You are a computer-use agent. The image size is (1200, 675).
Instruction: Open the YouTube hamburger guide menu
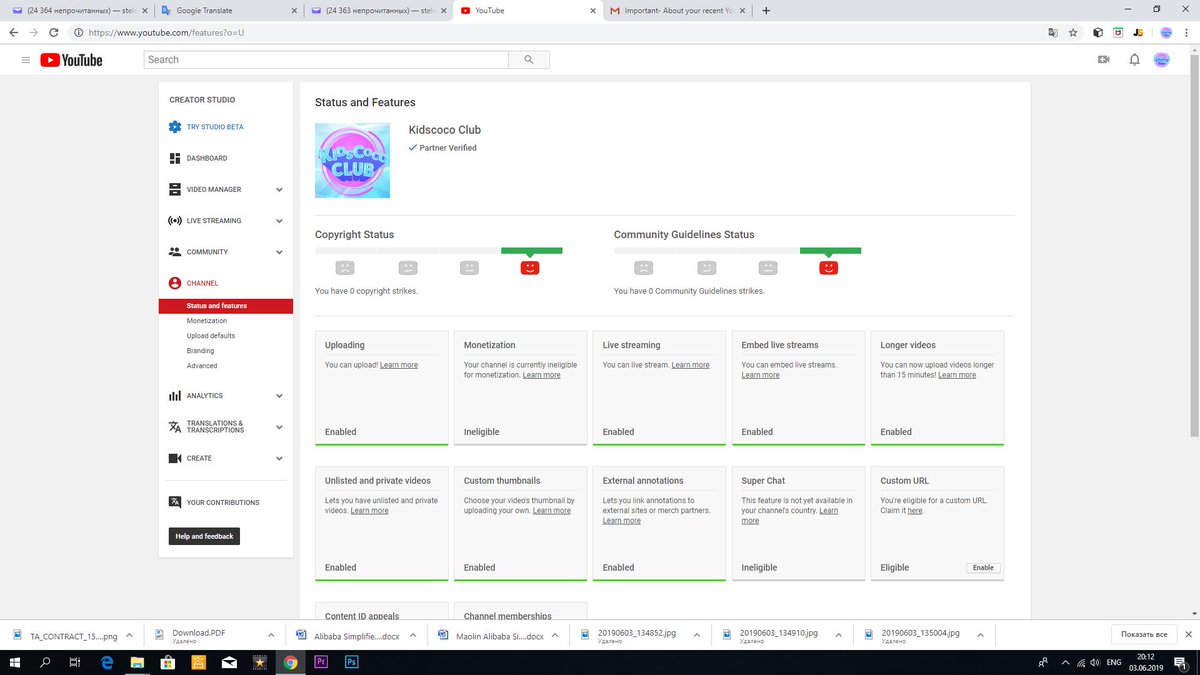click(x=26, y=60)
